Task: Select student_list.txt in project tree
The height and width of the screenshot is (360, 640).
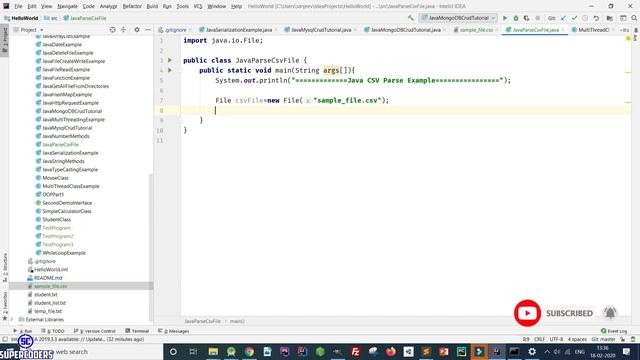Action: 49,303
